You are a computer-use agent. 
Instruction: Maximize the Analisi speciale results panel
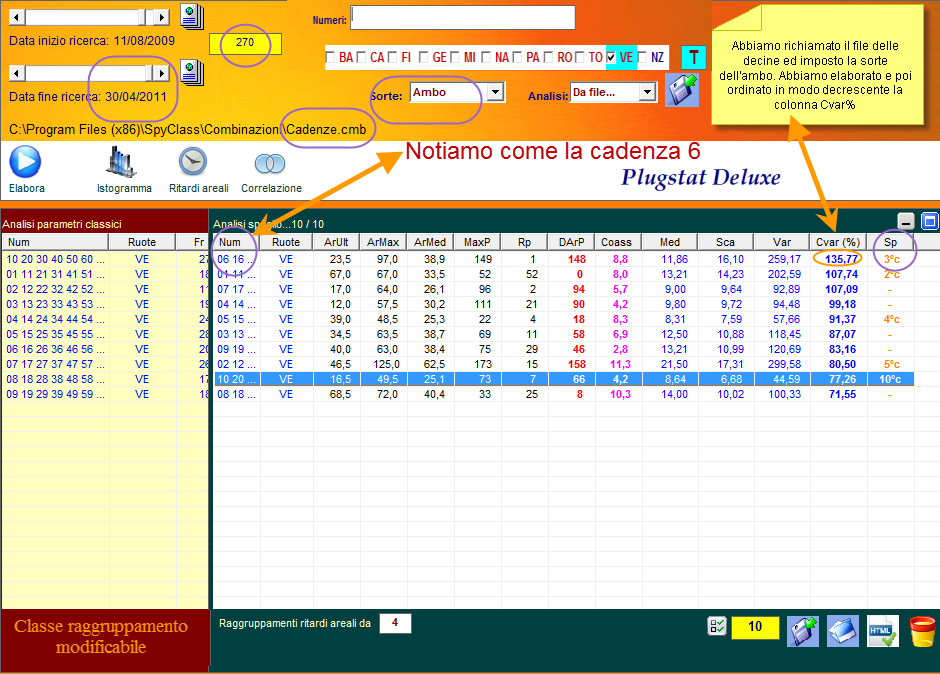[929, 221]
